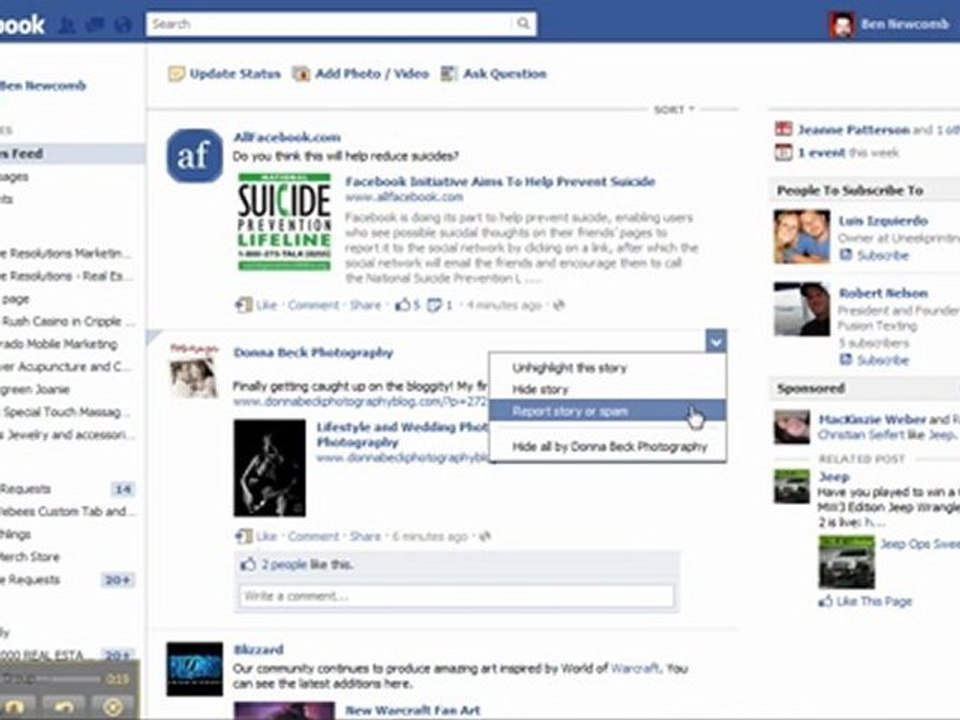Open the messages icon in top bar

[95, 25]
